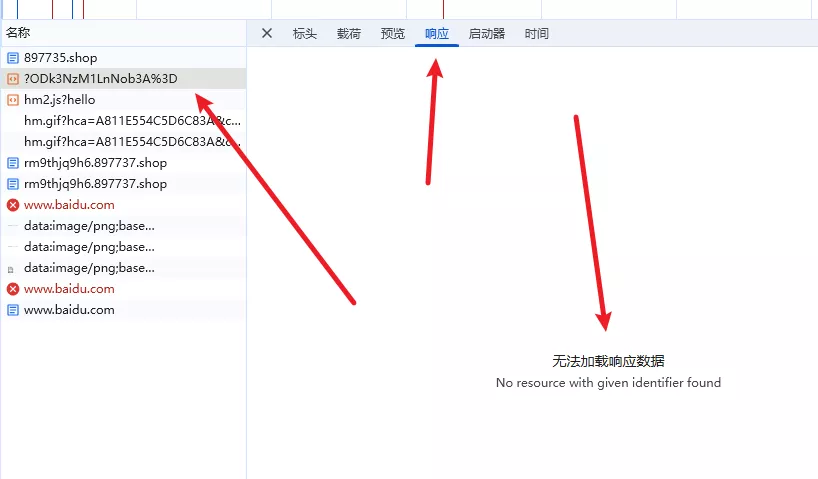Click the 名称 column header

18,33
